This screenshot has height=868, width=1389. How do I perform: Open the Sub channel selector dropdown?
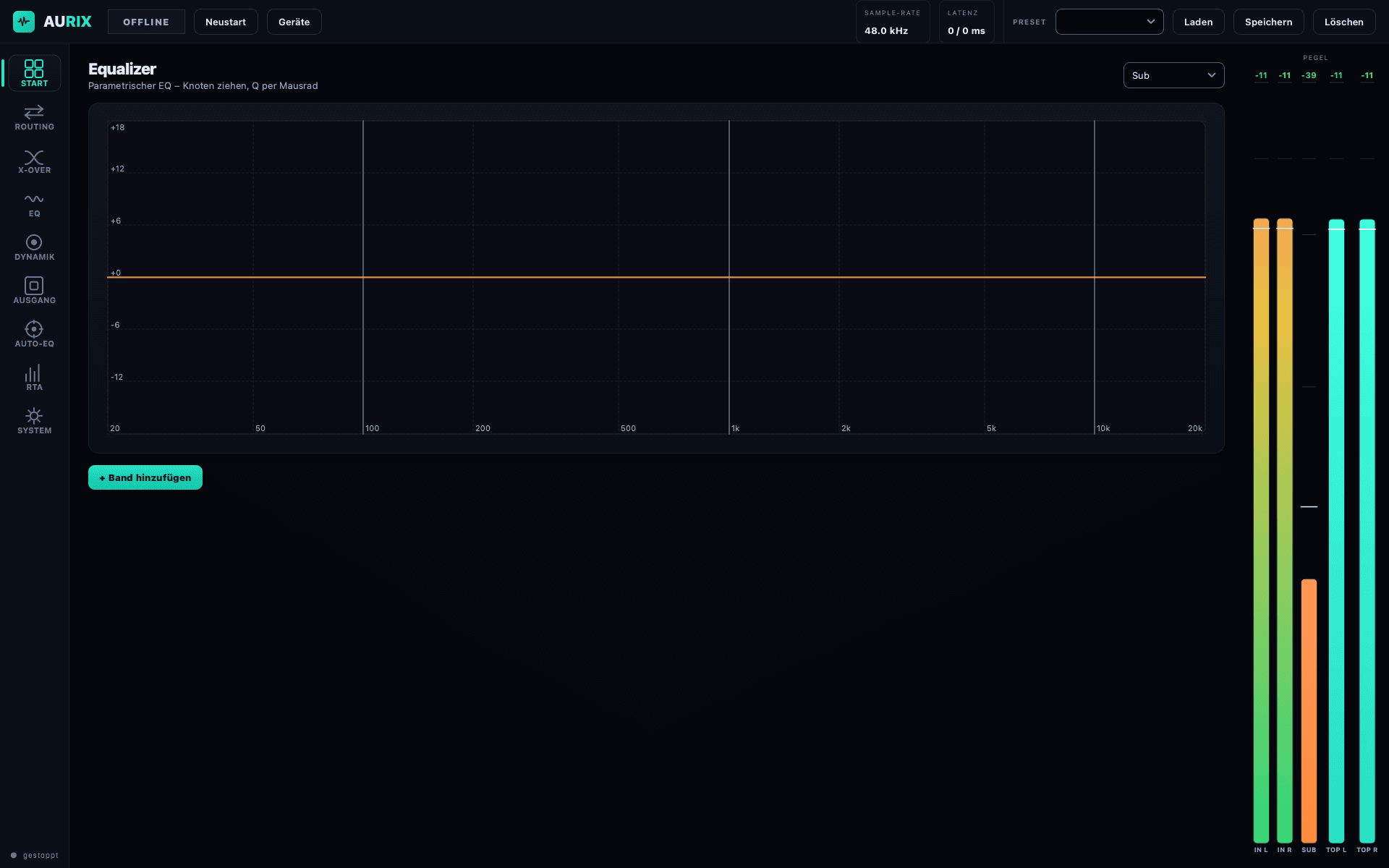[x=1173, y=75]
